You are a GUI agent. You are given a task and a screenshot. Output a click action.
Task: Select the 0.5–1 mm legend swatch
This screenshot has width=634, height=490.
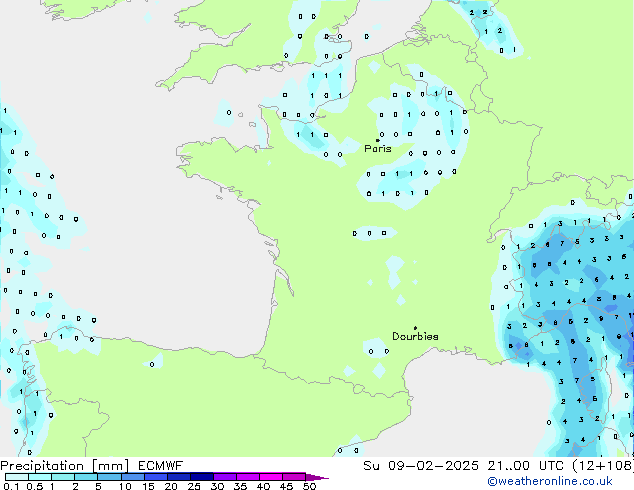40,477
